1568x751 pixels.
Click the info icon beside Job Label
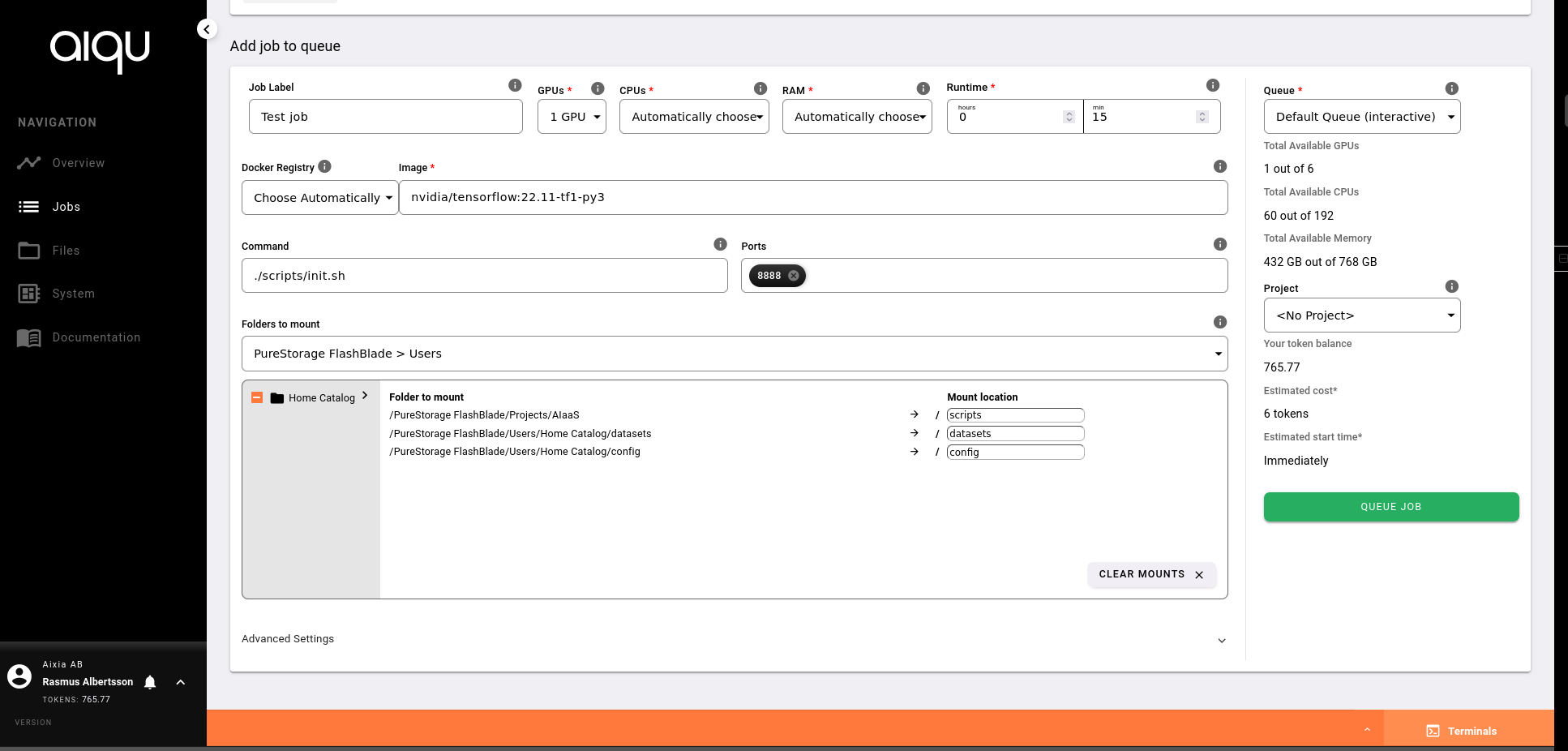pos(515,85)
